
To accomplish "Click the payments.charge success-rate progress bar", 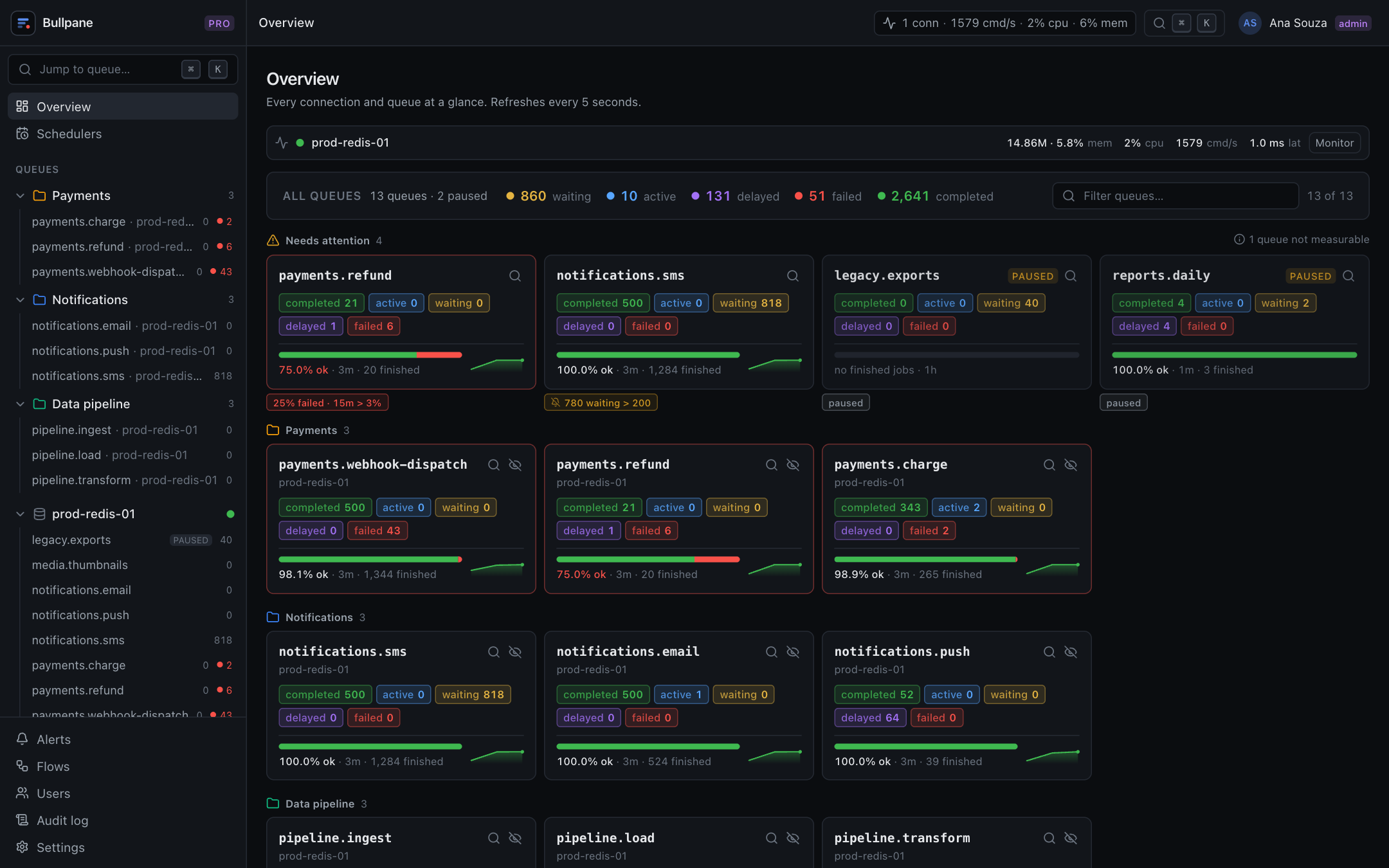I will coord(926,559).
